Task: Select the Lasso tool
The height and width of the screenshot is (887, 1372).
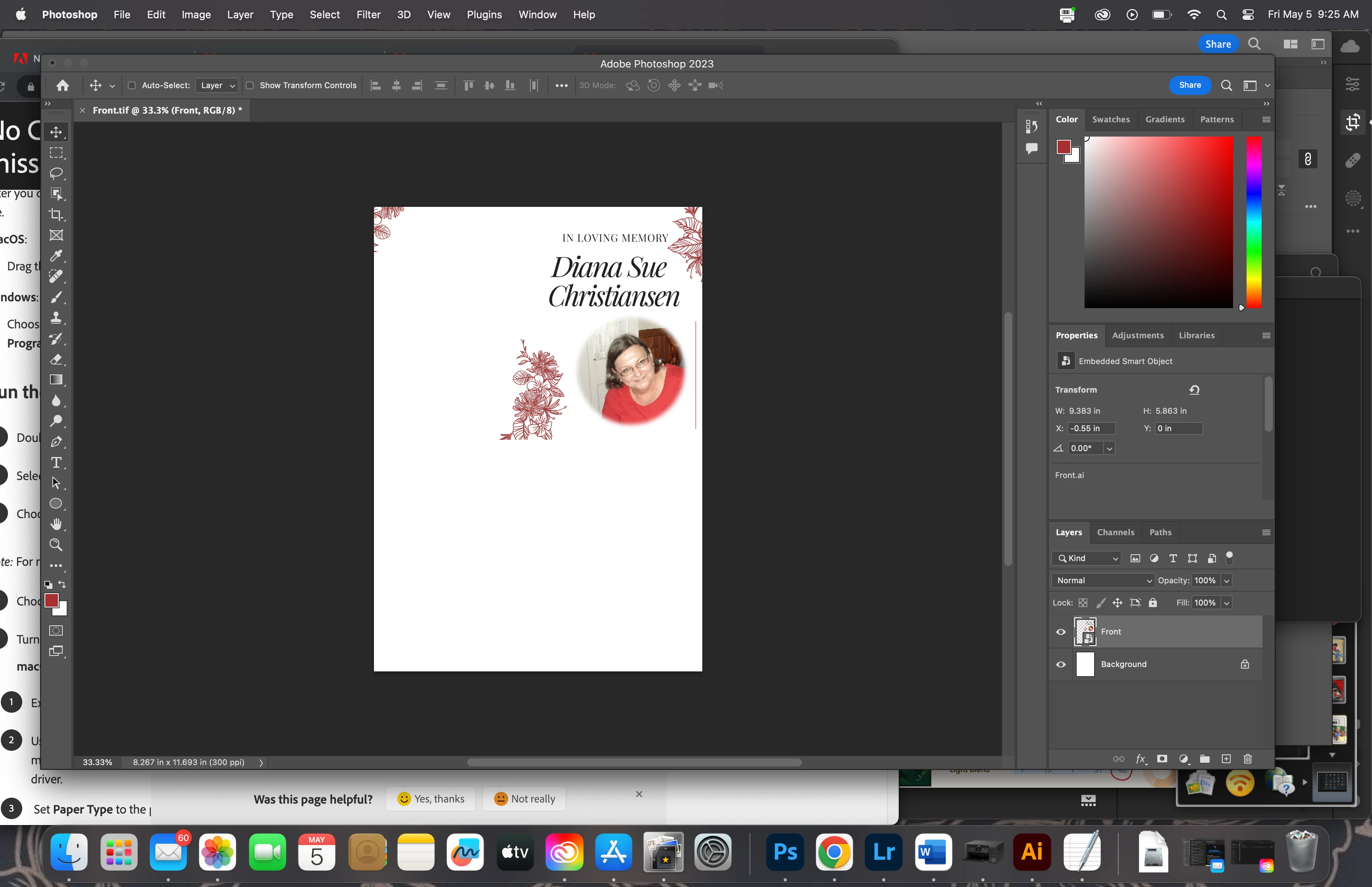Action: click(56, 173)
